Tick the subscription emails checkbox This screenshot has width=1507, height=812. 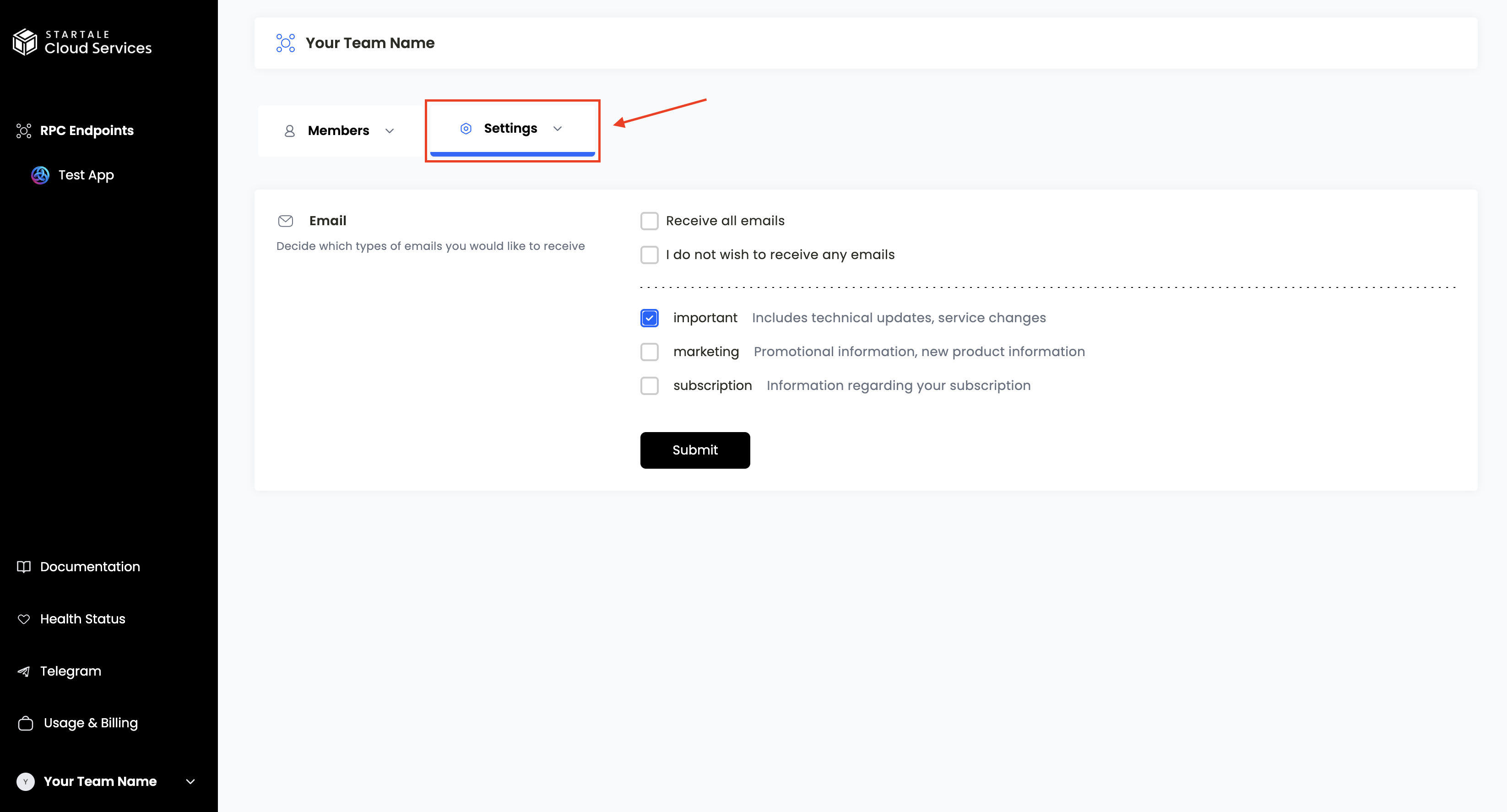(x=650, y=385)
